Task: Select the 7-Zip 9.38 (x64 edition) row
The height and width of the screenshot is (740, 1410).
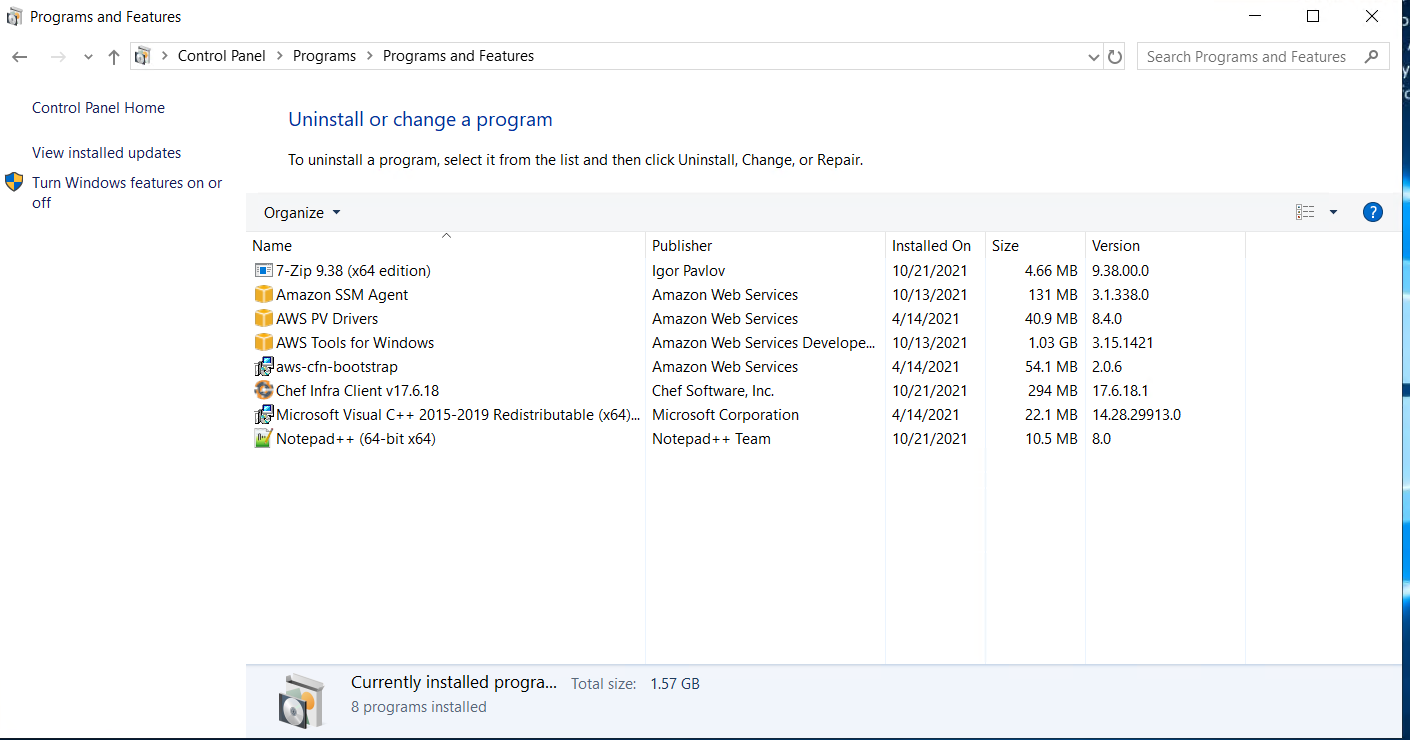Action: click(x=745, y=271)
